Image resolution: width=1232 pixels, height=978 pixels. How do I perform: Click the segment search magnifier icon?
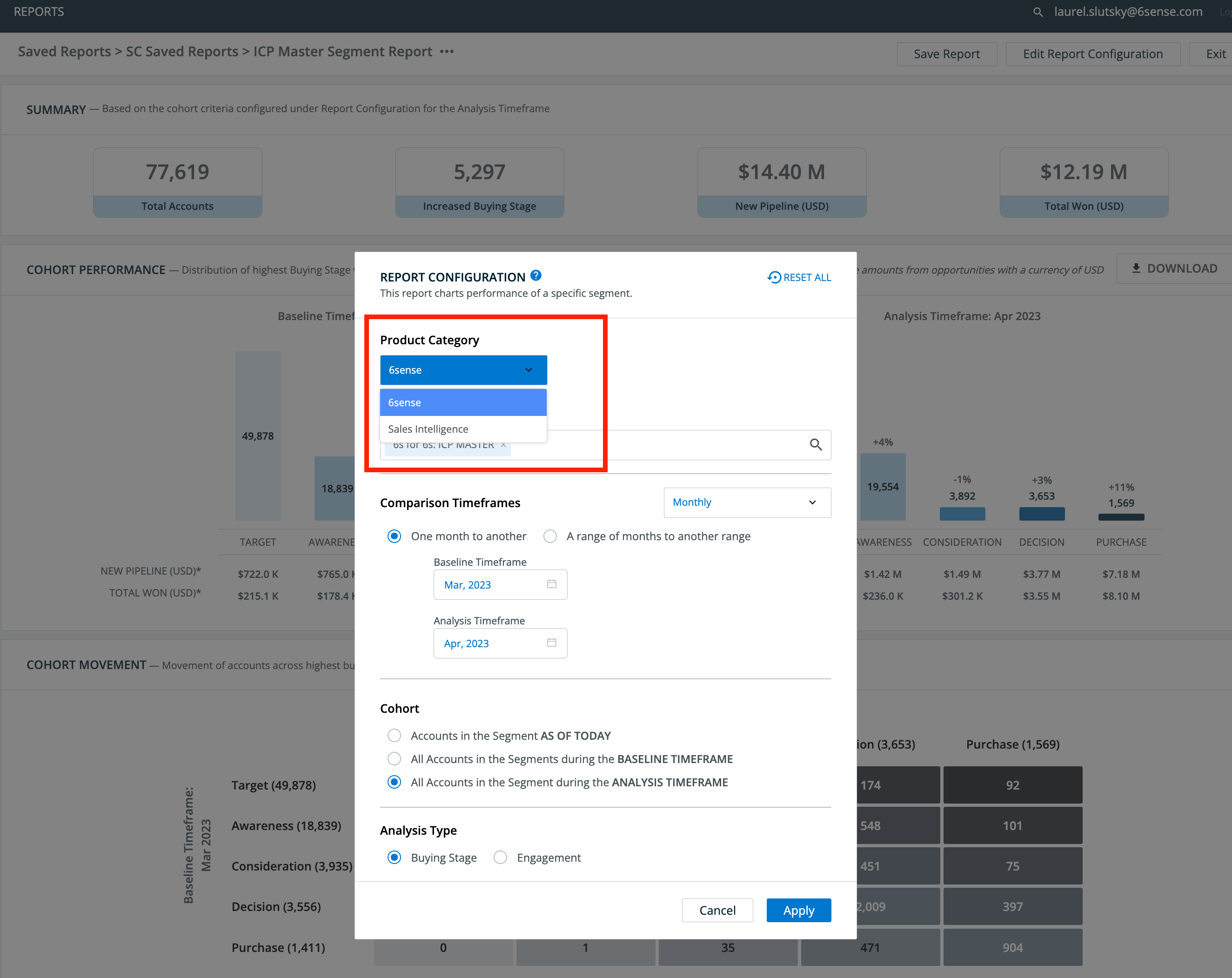click(816, 445)
